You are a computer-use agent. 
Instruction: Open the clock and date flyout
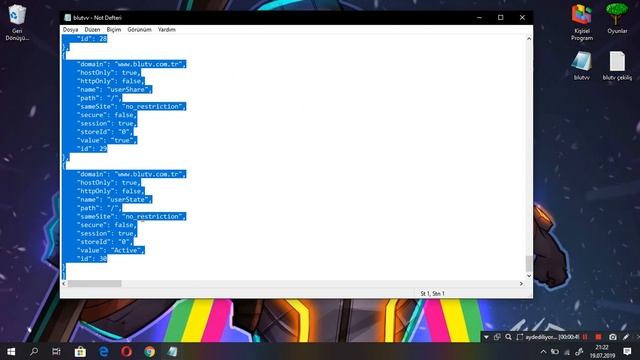coord(602,351)
